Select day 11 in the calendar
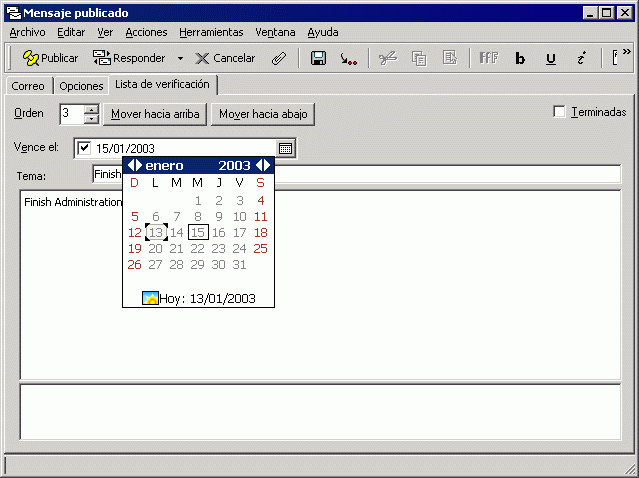Screen dimensions: 639x478 261,216
